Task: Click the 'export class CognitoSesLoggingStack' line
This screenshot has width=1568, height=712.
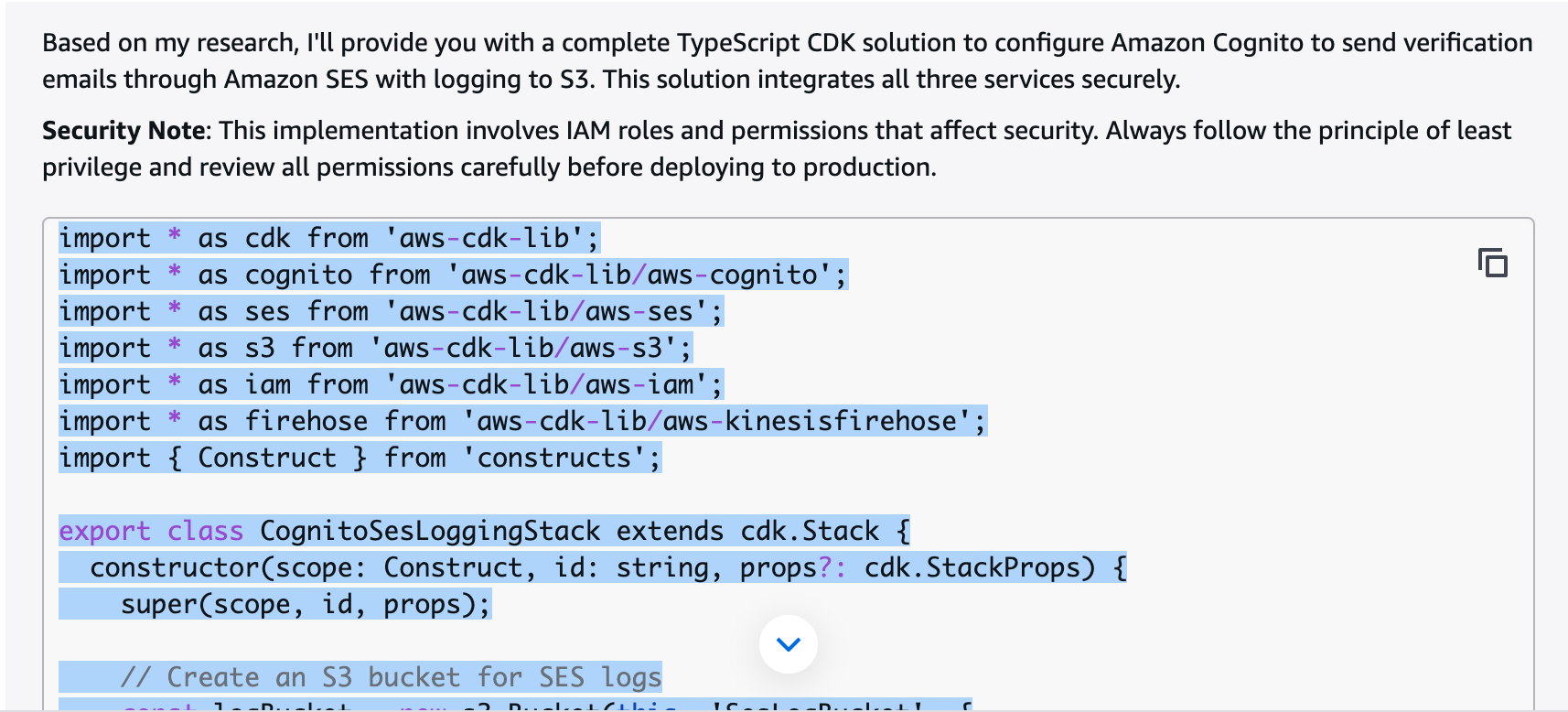Action: [x=485, y=531]
